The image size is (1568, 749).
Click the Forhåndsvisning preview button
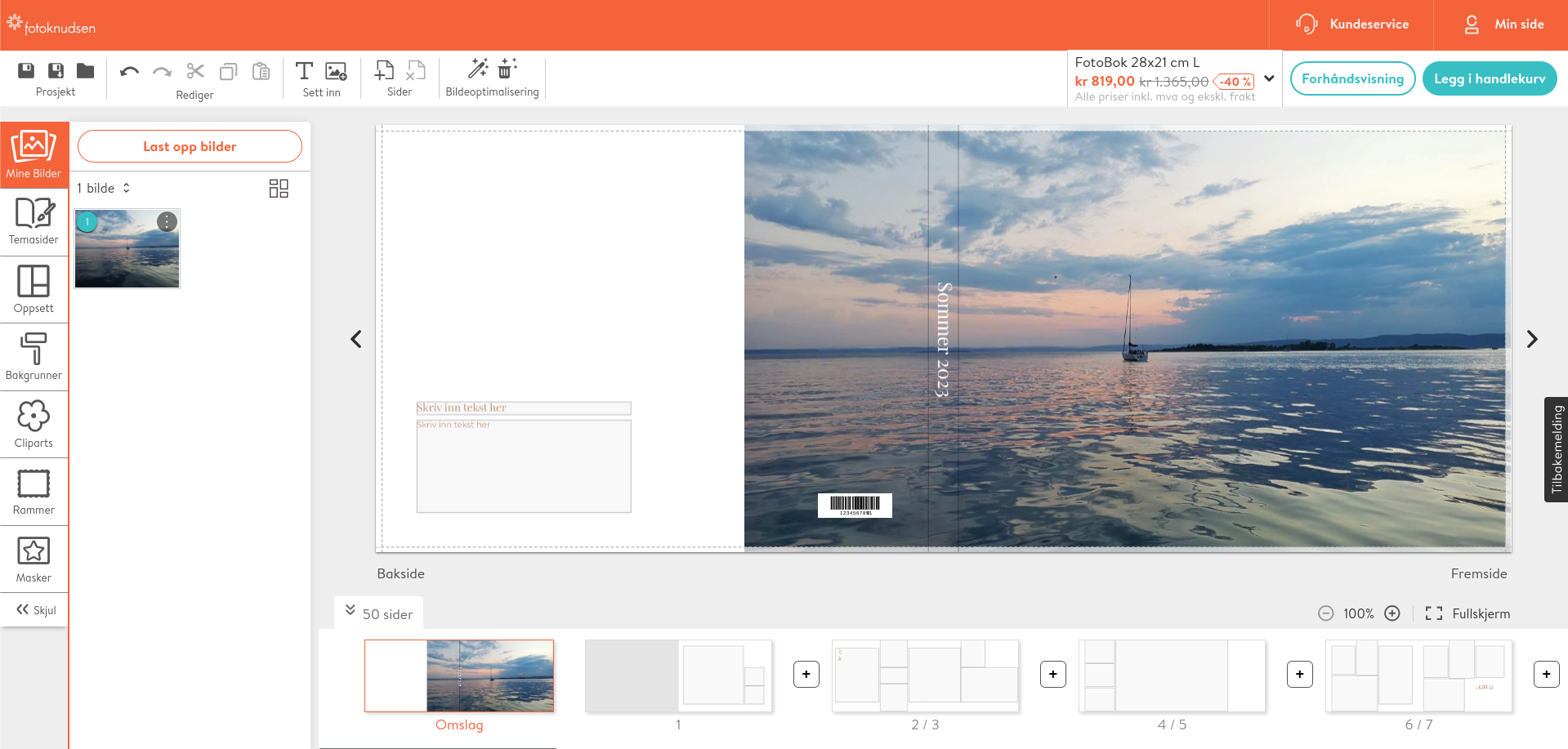pyautogui.click(x=1352, y=78)
